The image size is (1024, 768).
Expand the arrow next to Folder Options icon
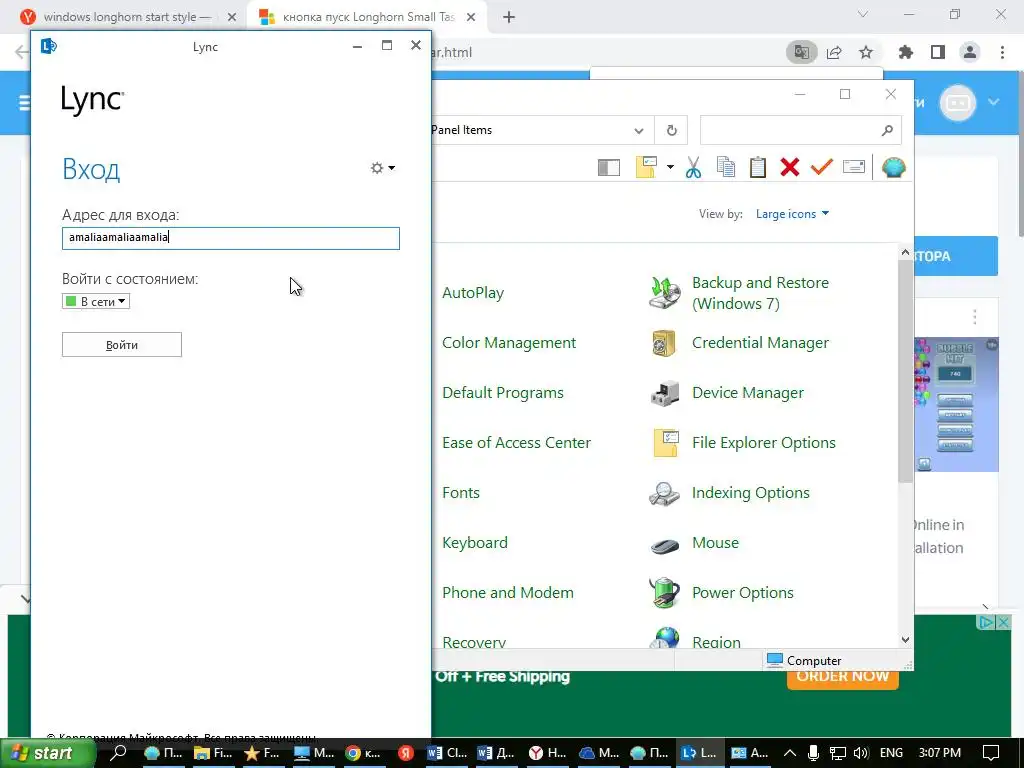tap(670, 167)
